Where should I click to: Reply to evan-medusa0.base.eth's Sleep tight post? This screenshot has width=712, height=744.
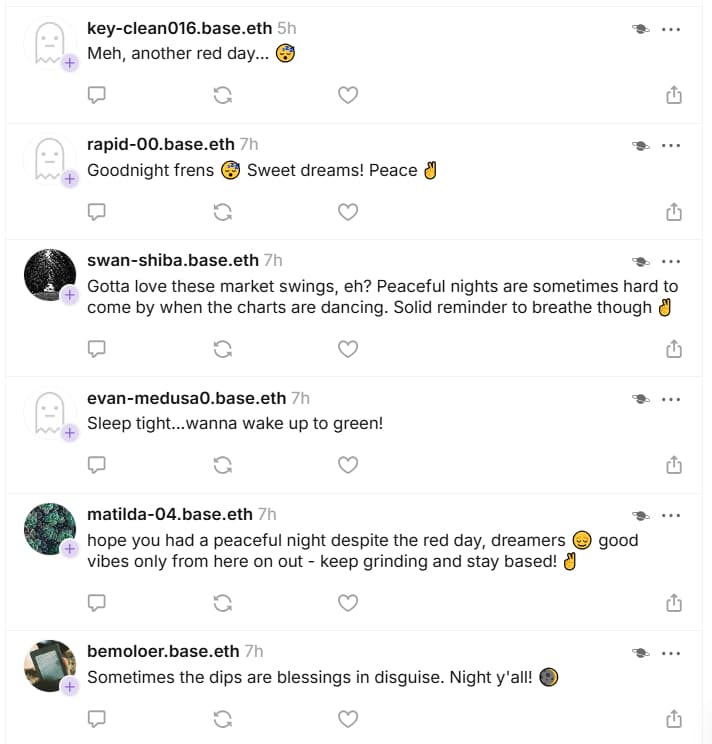[97, 465]
